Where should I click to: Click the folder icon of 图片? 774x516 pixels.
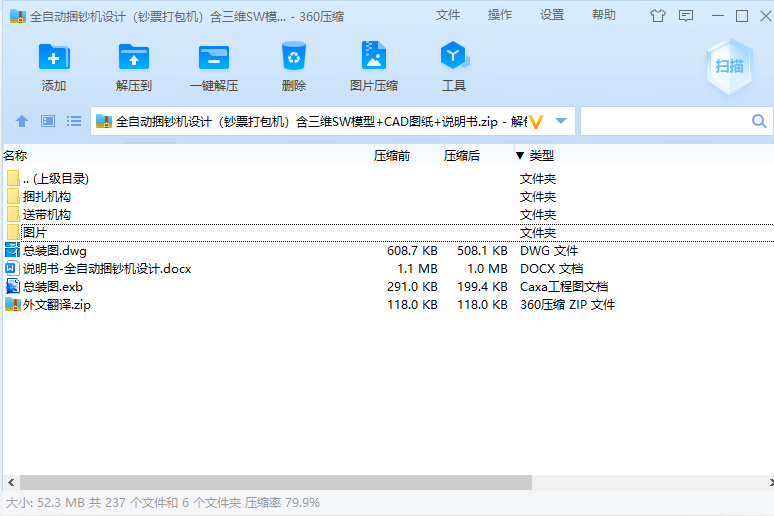[x=14, y=232]
